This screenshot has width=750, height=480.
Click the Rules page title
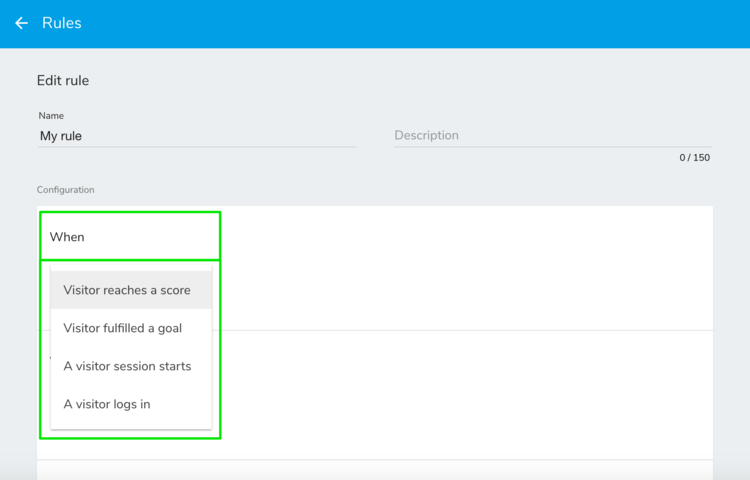pyautogui.click(x=62, y=23)
